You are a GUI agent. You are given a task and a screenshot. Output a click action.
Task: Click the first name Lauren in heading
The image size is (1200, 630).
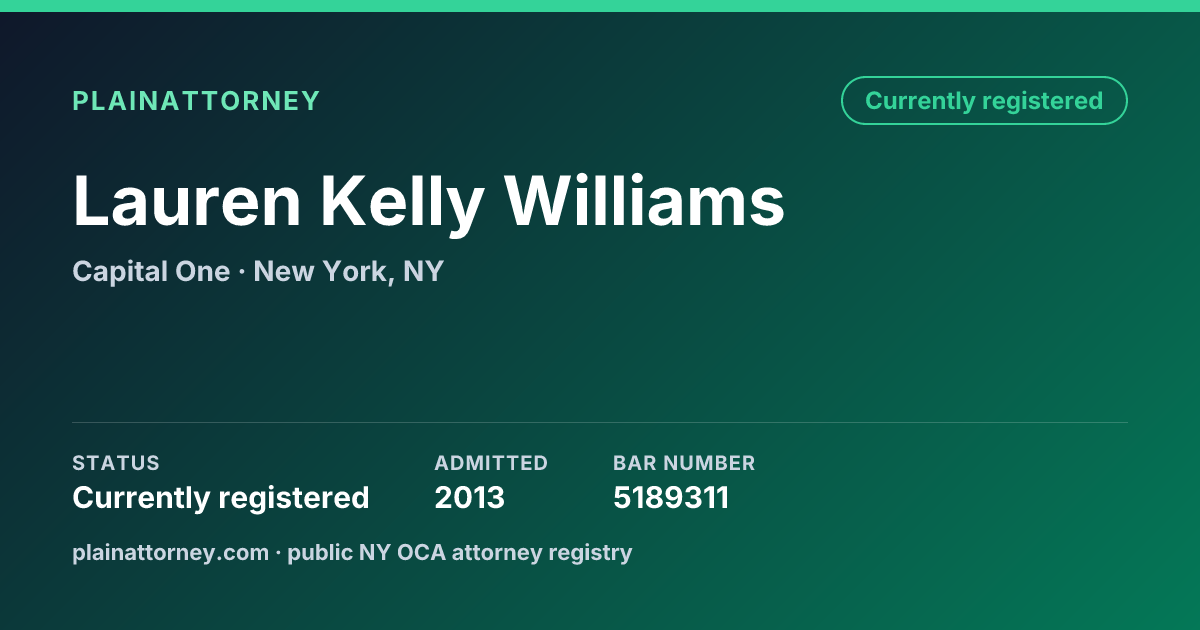click(187, 202)
